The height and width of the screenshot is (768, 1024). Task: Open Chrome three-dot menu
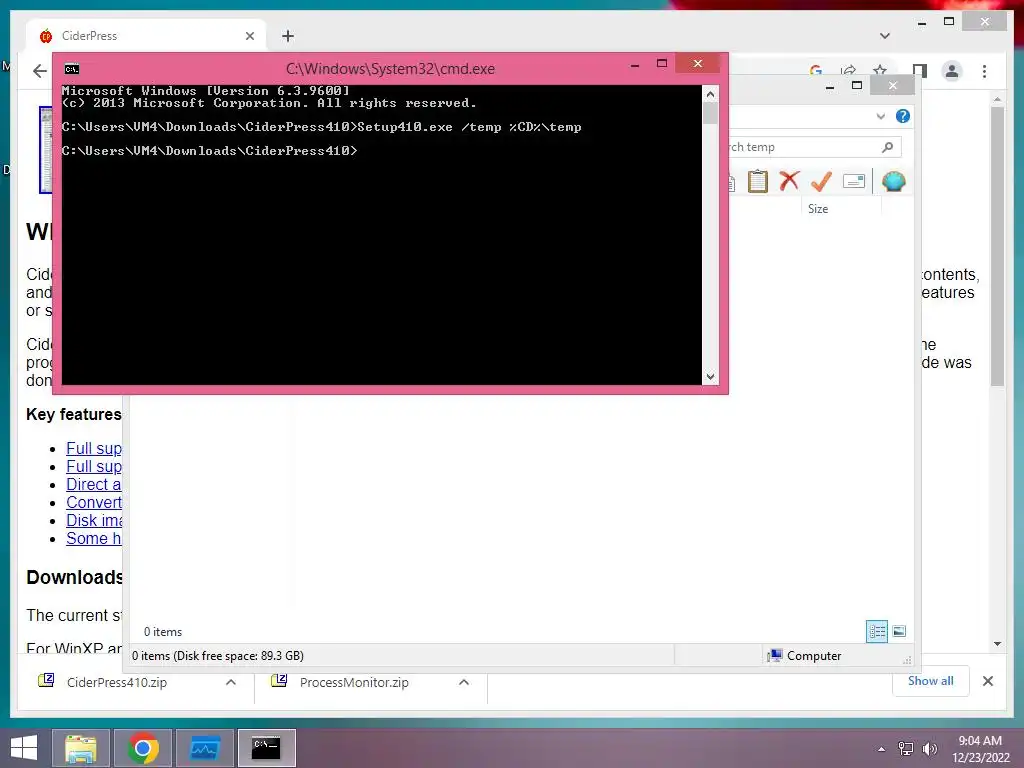(x=984, y=71)
